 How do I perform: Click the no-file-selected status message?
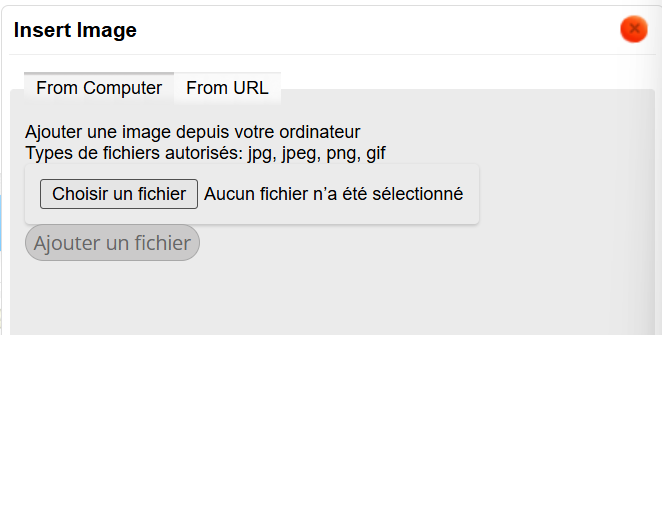[333, 194]
